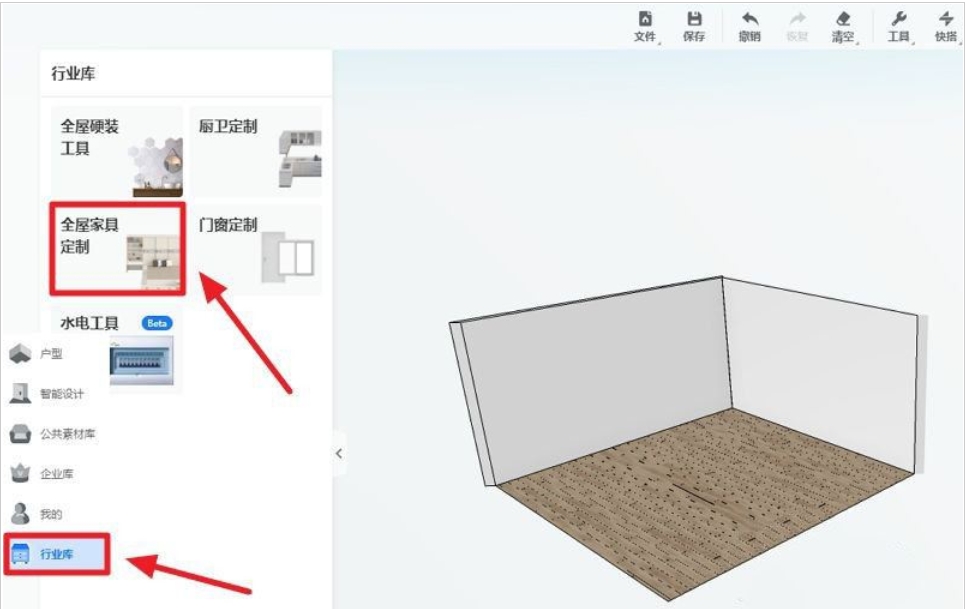Open 我的 in the sidebar

pos(37,514)
